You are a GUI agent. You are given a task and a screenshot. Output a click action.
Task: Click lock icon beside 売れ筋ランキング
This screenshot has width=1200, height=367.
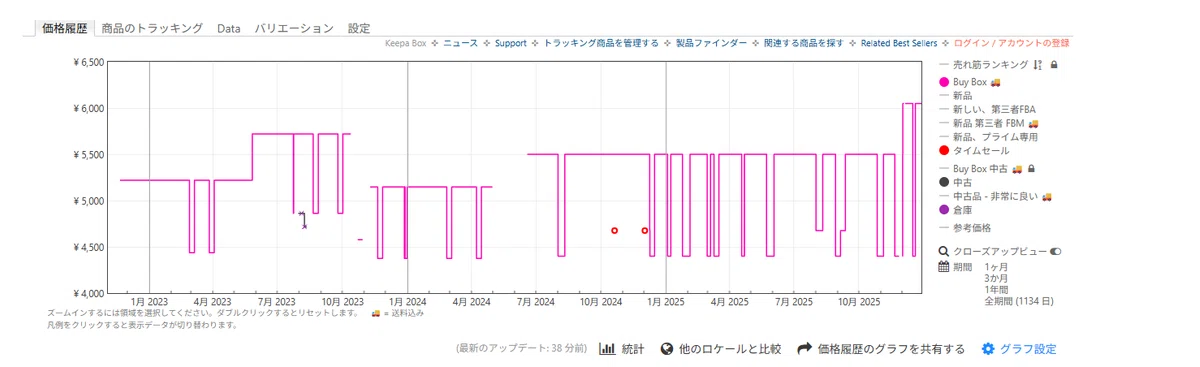click(1054, 64)
